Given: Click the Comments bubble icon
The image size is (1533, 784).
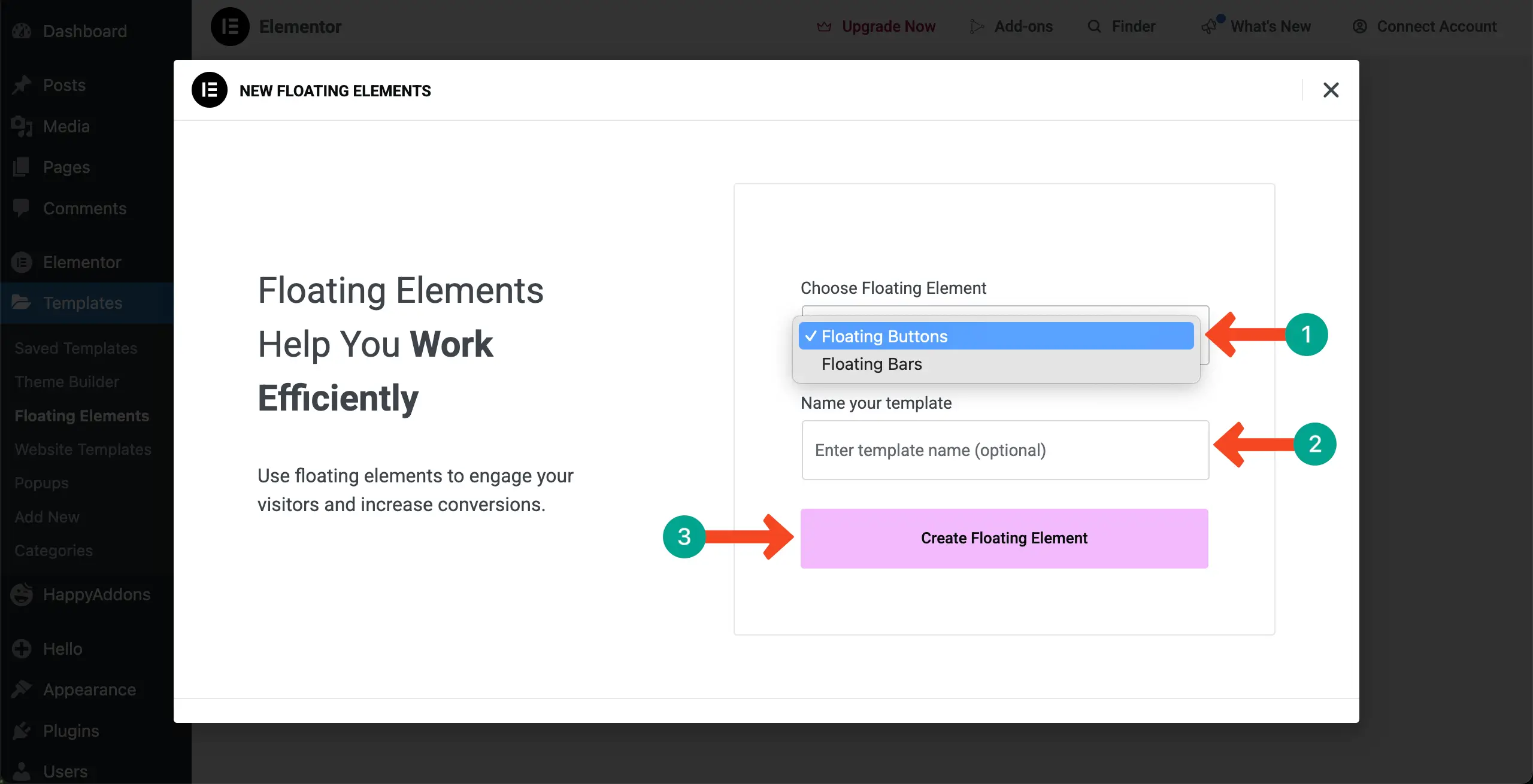Looking at the screenshot, I should click(x=22, y=208).
